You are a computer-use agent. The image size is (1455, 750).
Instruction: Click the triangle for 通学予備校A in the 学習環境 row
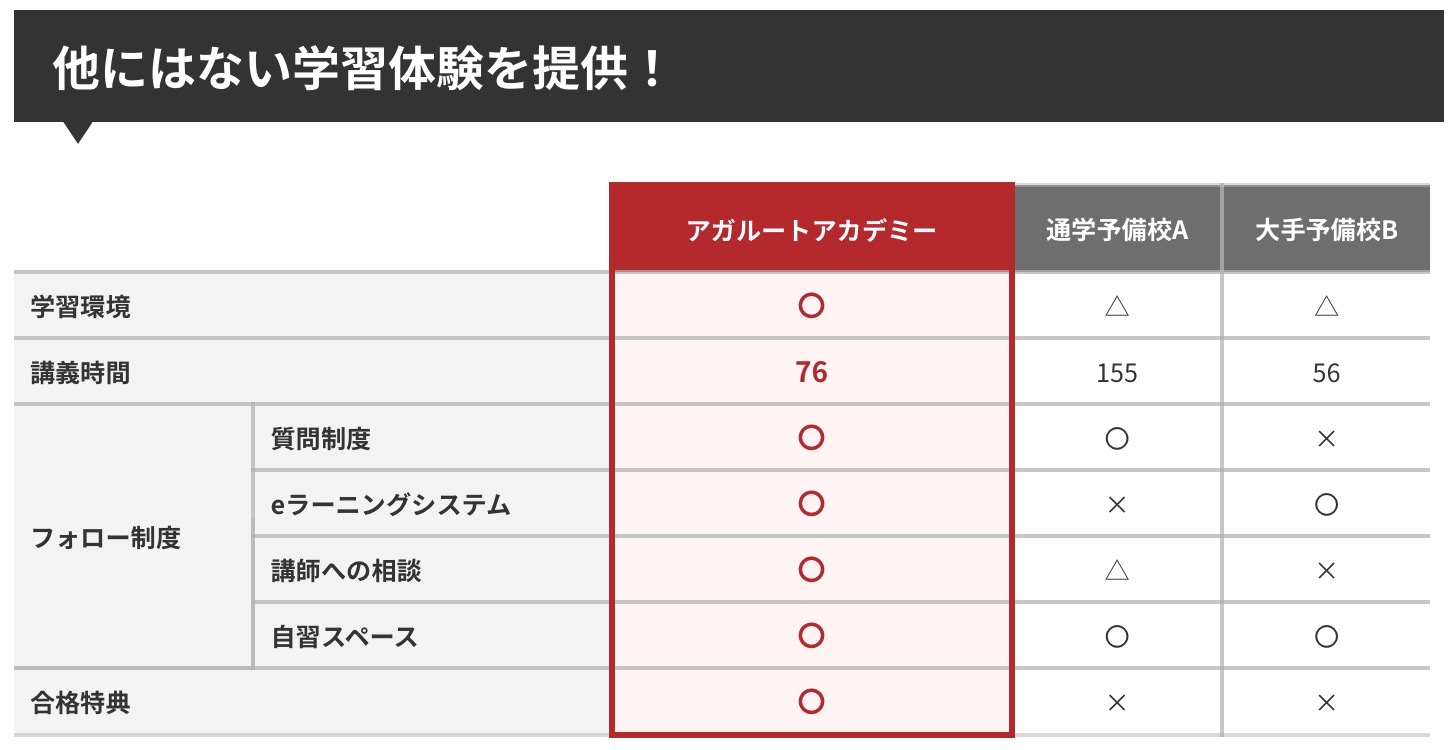click(x=1117, y=306)
